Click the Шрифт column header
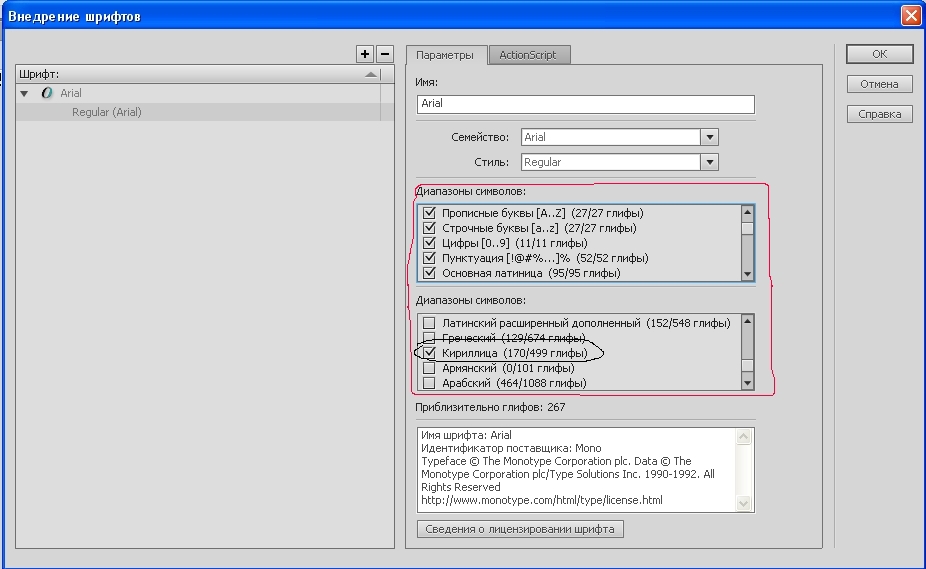Image resolution: width=926 pixels, height=569 pixels. pyautogui.click(x=198, y=74)
